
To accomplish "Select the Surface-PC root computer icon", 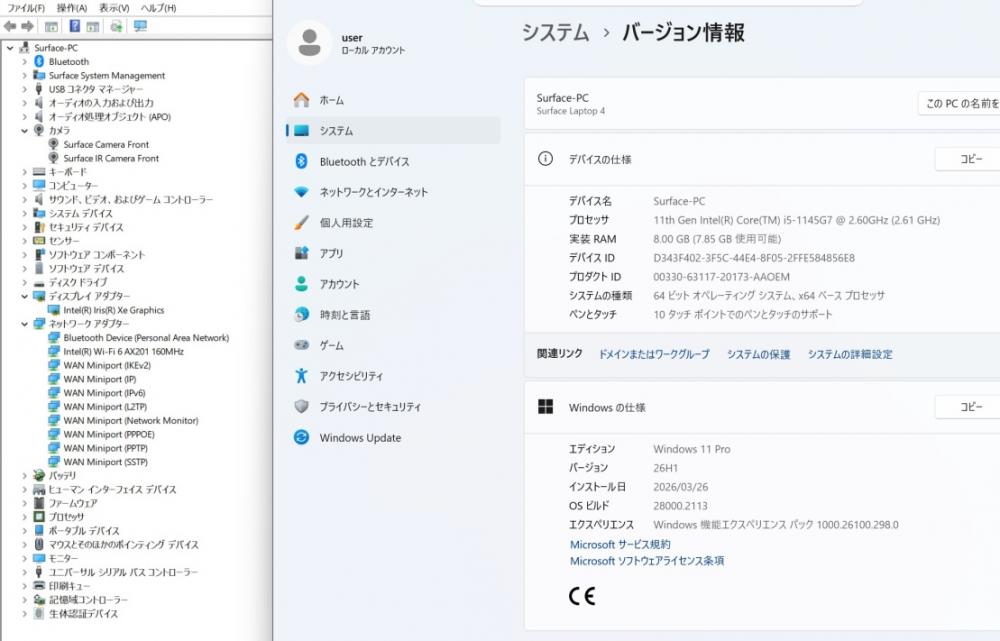I will click(x=24, y=48).
